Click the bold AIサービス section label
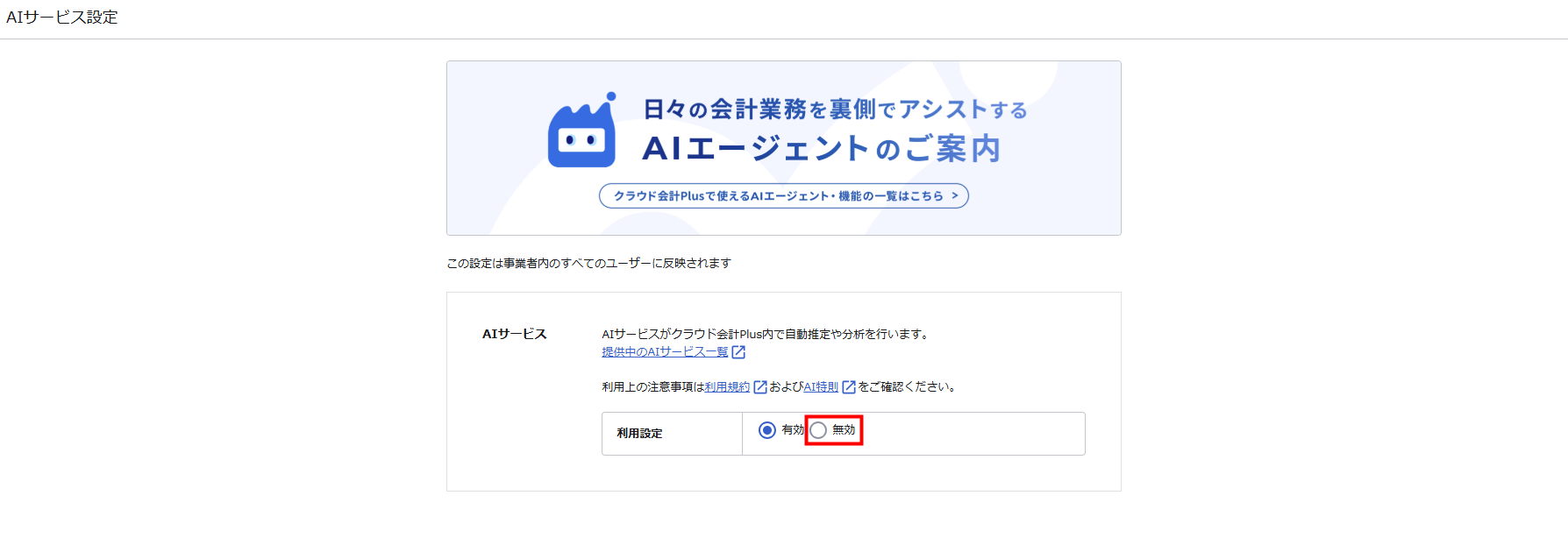The height and width of the screenshot is (552, 1568). (x=514, y=334)
